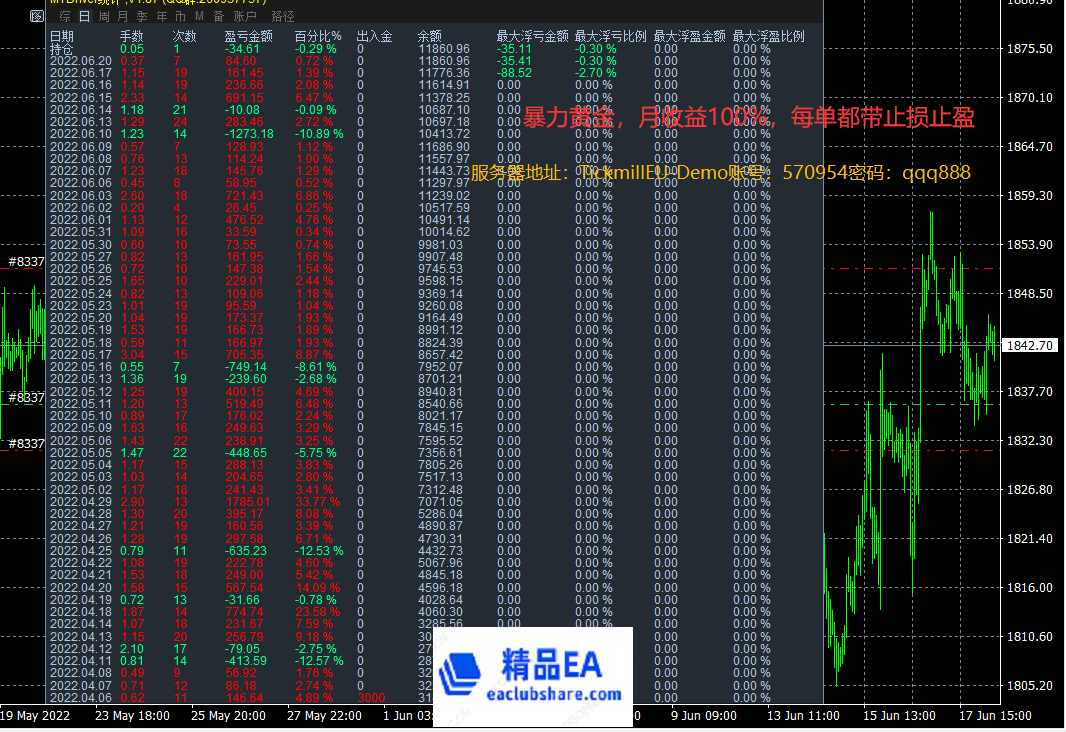This screenshot has height=732, width=1066.
Task: Select the 2022.06.10 date cell
Action: [81, 135]
